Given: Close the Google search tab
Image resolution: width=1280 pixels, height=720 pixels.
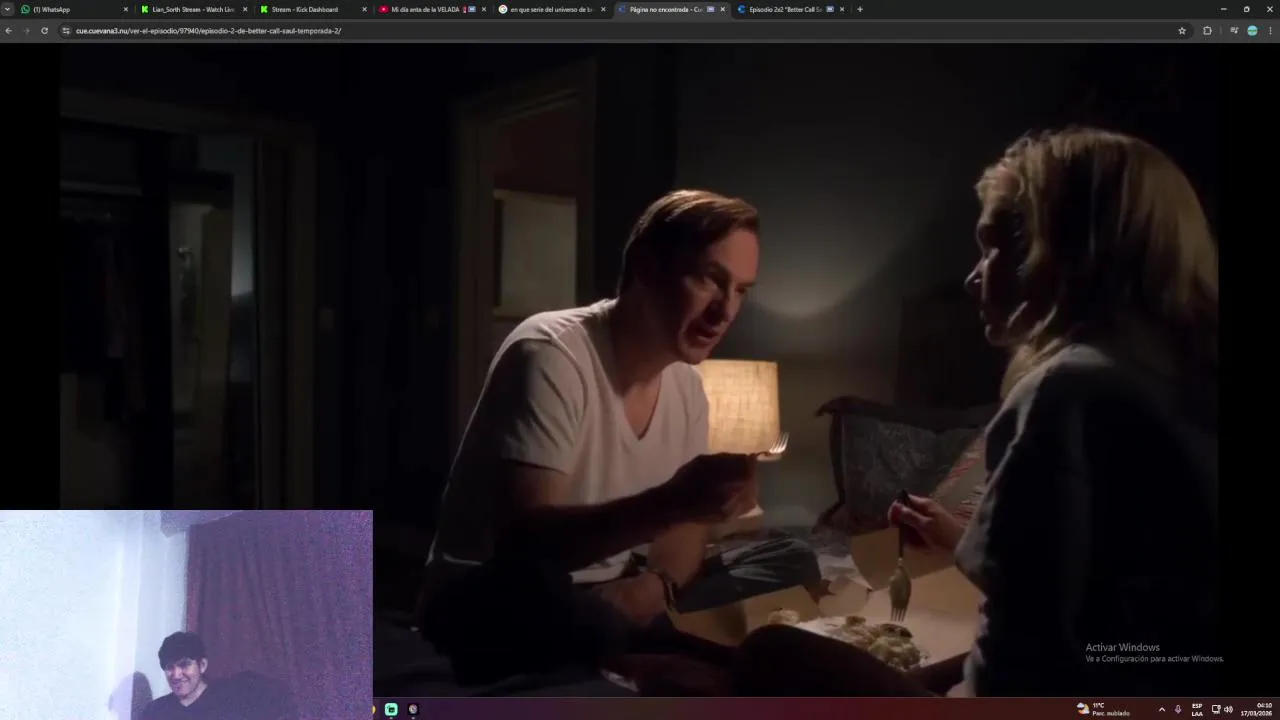Looking at the screenshot, I should (603, 9).
